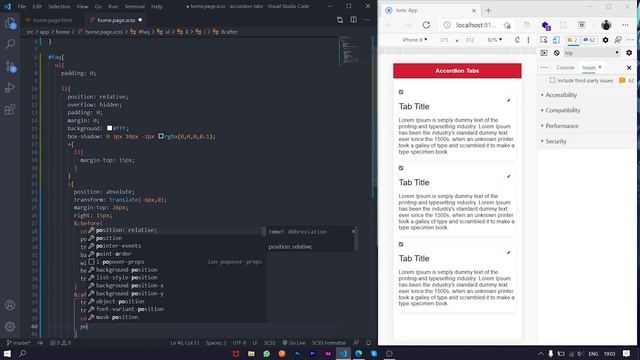Toggle device emulation in DevTools
Screen dimensions: 640x360
556,40
